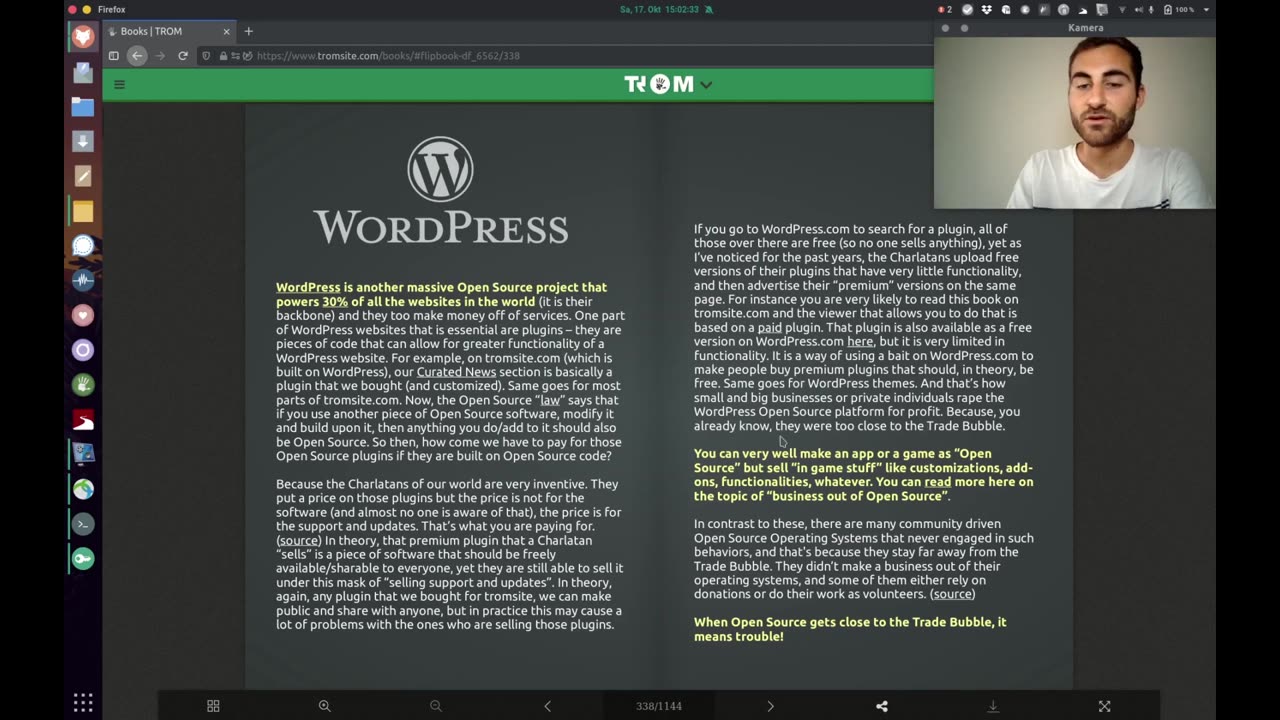This screenshot has height=720, width=1280.
Task: Go to the next book page
Action: [x=770, y=706]
